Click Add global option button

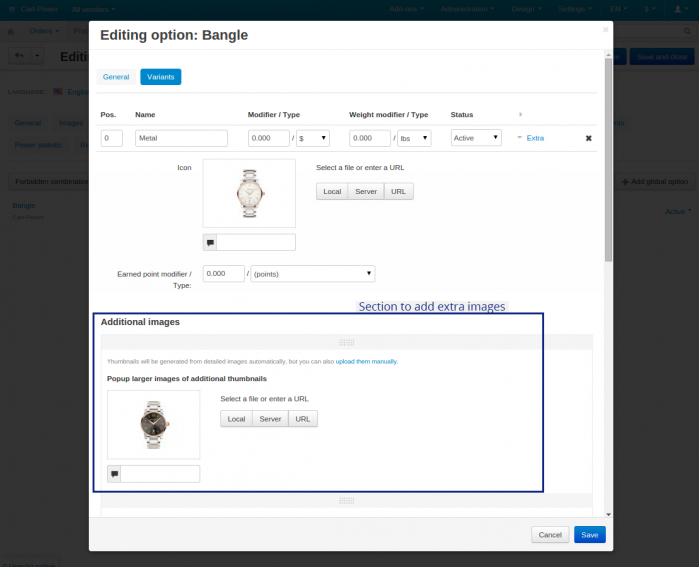[655, 182]
